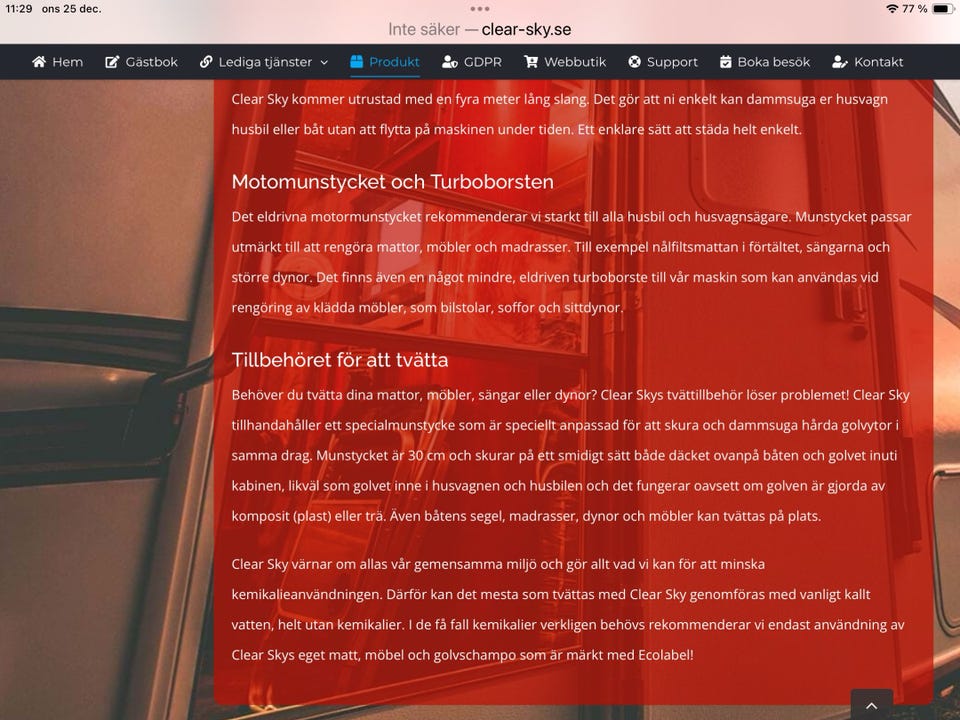Open the Lediga tjänster menu

264,62
